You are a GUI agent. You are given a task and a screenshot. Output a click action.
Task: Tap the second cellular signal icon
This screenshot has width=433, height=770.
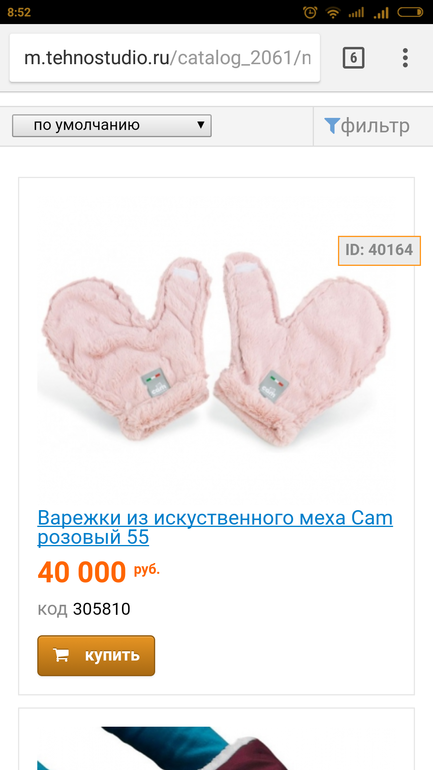coord(381,13)
